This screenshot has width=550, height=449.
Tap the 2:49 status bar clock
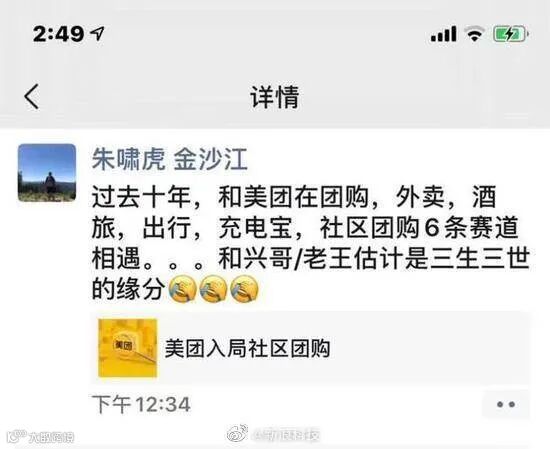(59, 34)
